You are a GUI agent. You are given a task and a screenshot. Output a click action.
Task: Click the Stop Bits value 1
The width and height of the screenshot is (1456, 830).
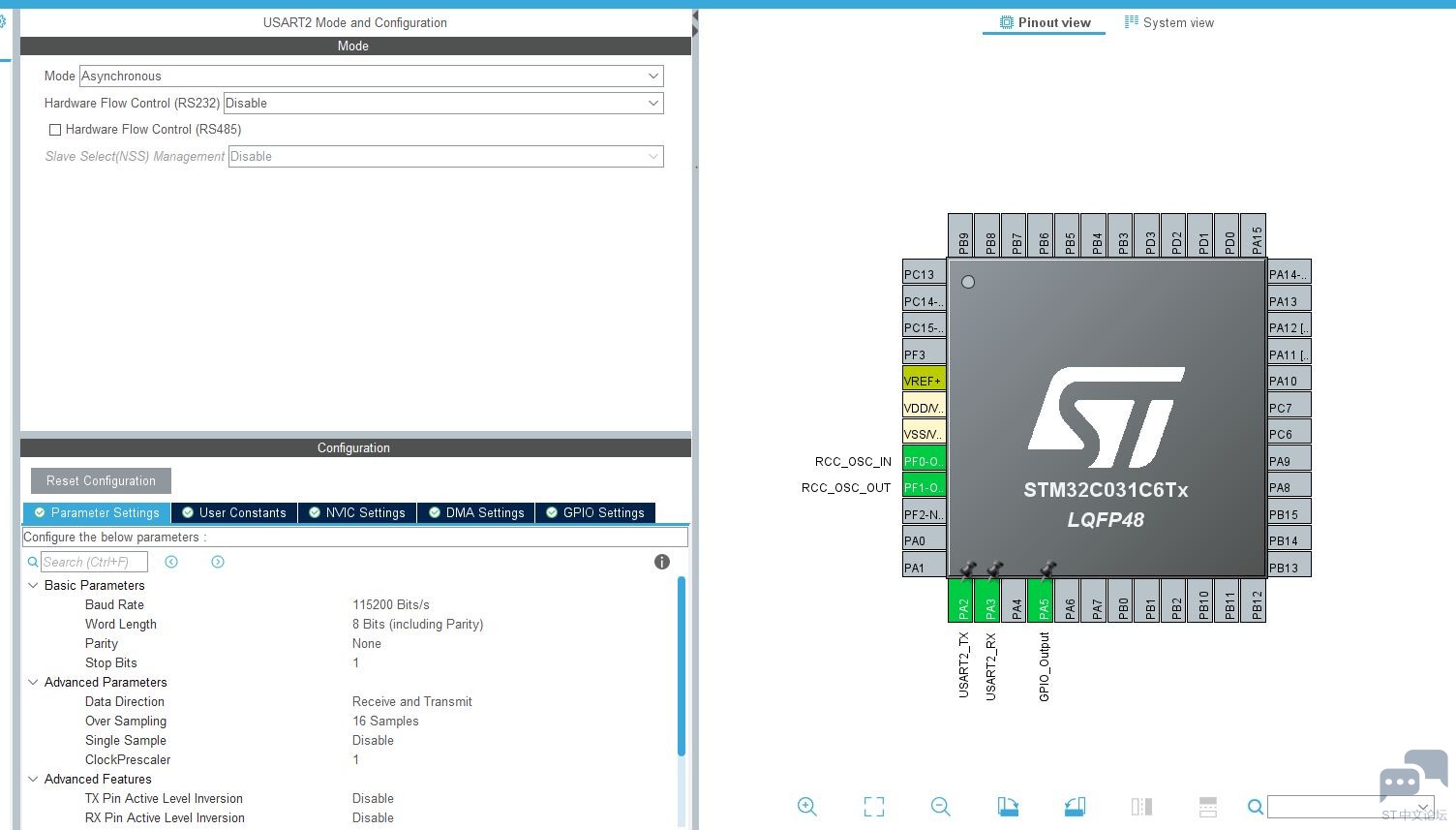coord(356,662)
